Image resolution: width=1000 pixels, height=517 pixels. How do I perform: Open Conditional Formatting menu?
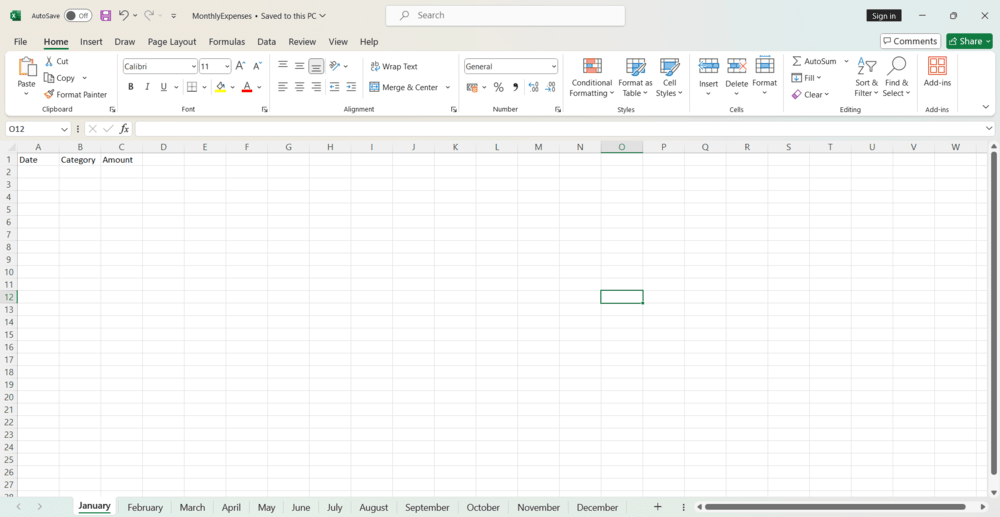pos(592,78)
